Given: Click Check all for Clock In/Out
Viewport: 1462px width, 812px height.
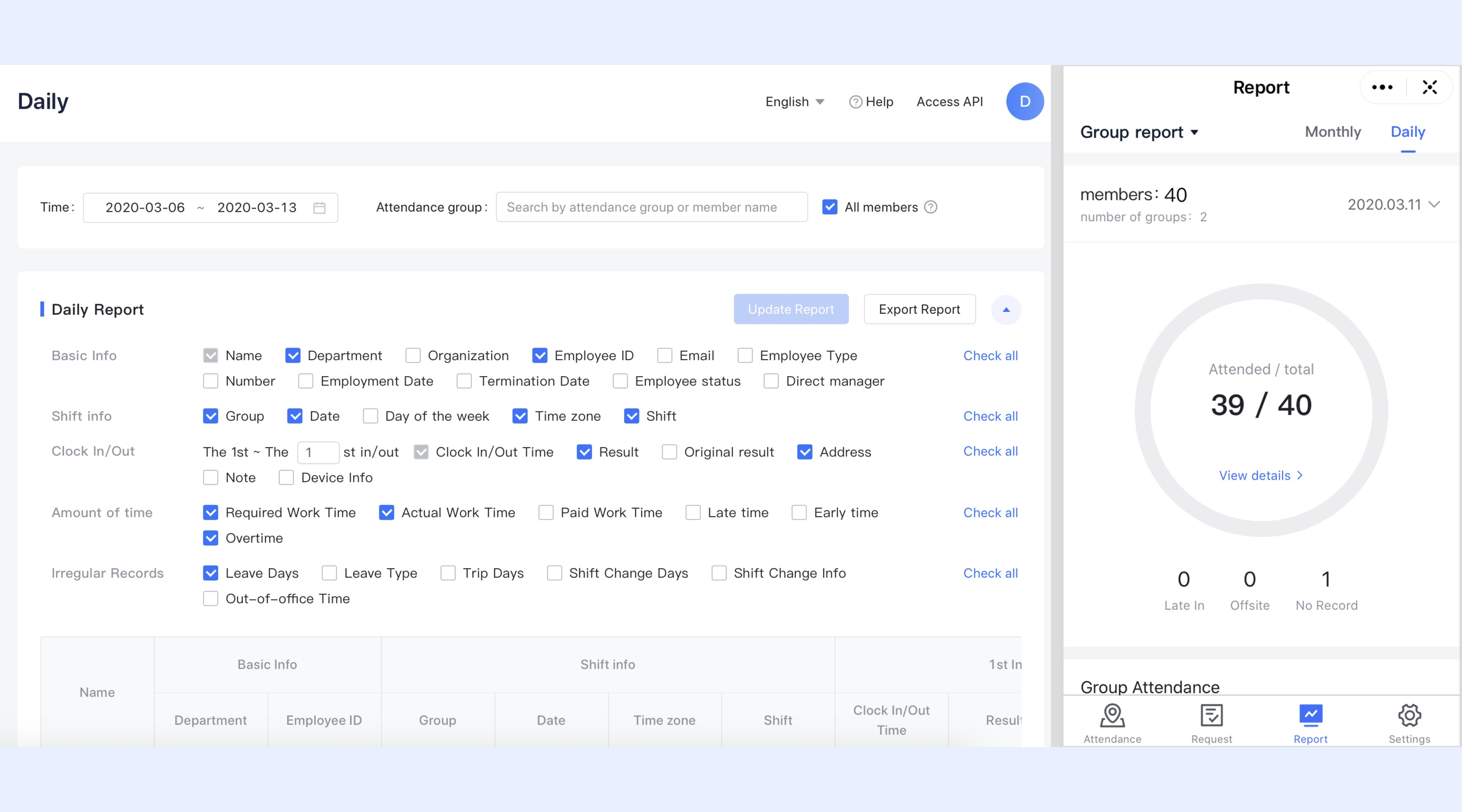Looking at the screenshot, I should click(990, 451).
